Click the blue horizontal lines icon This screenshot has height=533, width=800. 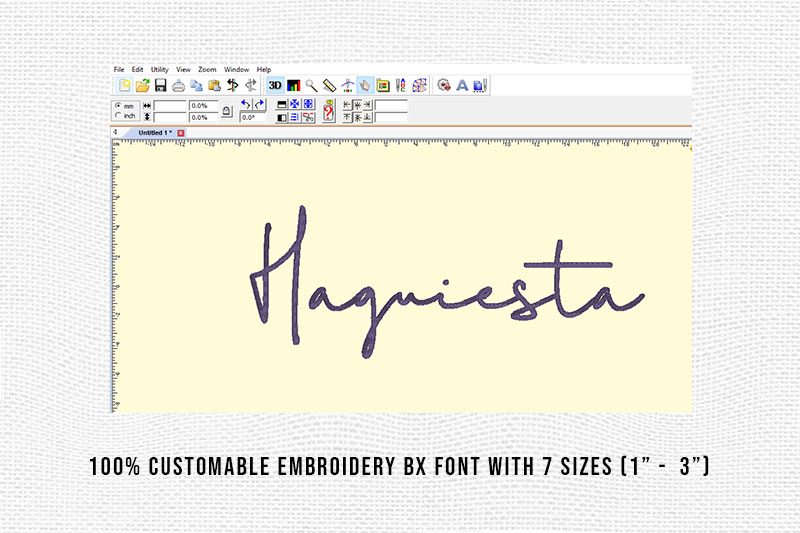(294, 117)
